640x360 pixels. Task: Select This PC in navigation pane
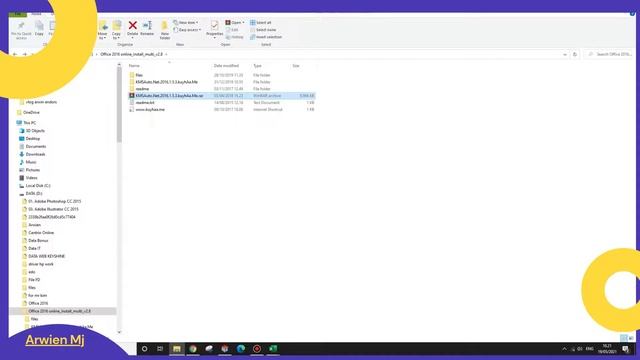click(x=27, y=123)
